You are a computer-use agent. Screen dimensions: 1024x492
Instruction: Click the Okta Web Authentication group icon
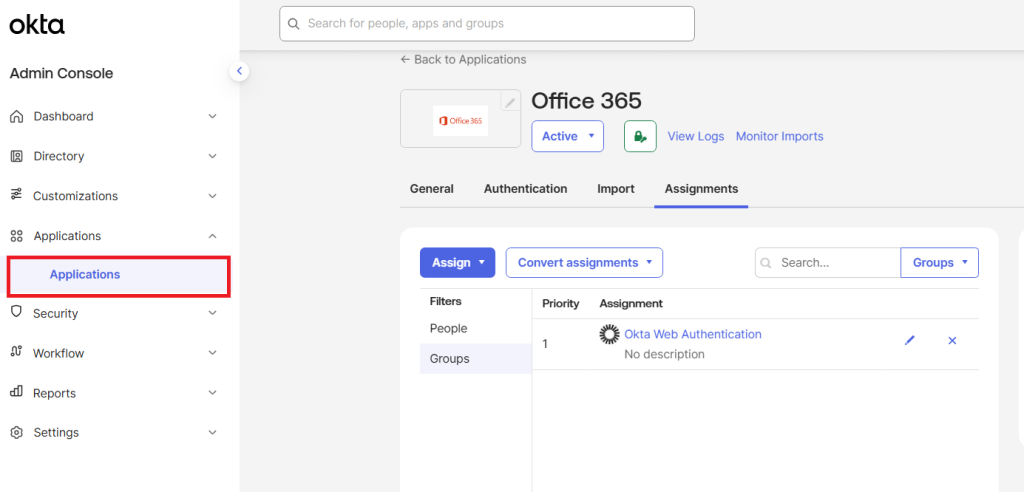coord(609,335)
